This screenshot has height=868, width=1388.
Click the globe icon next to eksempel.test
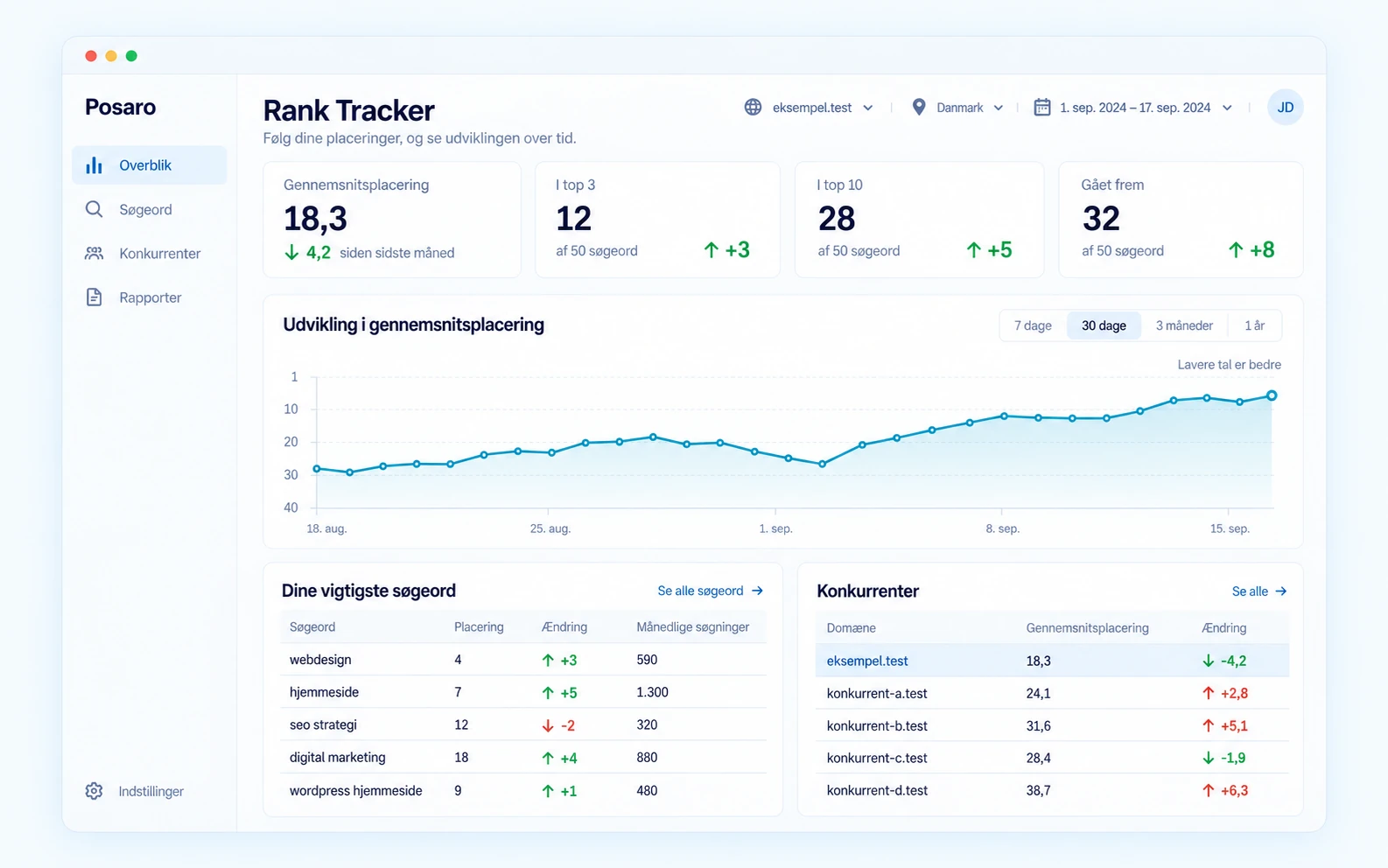753,107
